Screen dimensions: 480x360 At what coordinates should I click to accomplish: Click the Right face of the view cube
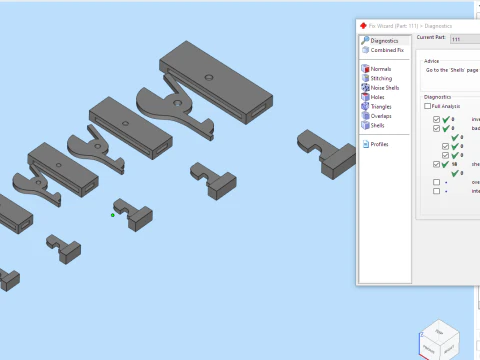pyautogui.click(x=450, y=349)
